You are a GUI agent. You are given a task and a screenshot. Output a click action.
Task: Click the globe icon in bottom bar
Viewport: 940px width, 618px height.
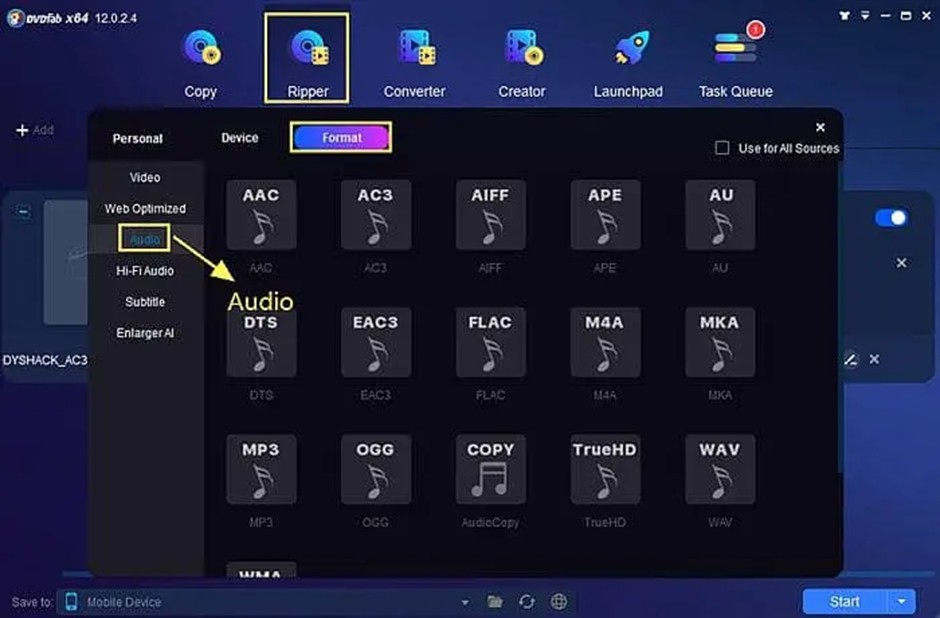pyautogui.click(x=559, y=601)
